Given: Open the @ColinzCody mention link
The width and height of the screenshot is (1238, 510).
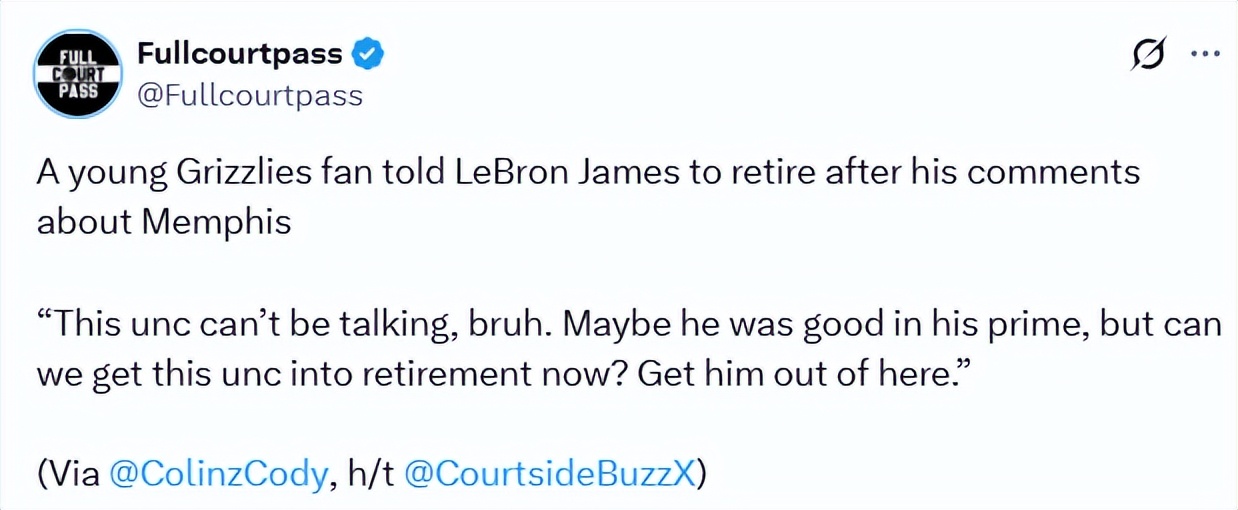Looking at the screenshot, I should pyautogui.click(x=217, y=474).
